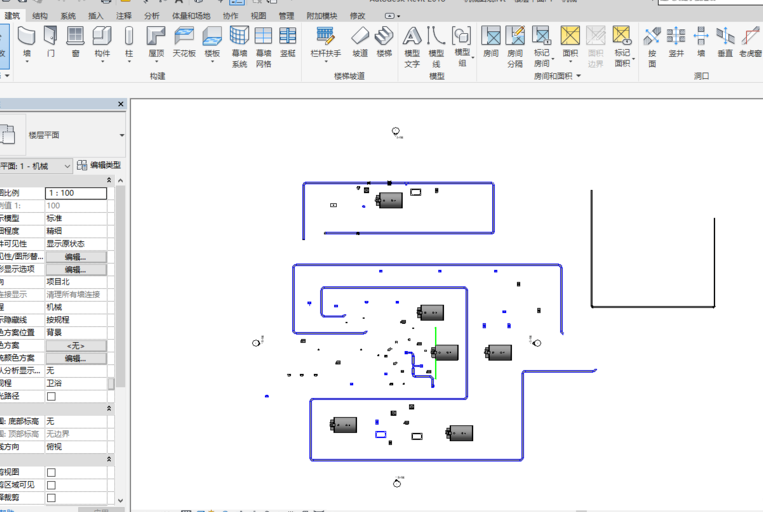The width and height of the screenshot is (763, 512).
Task: Collapse the properties section containing 底部标高
Action: point(109,408)
